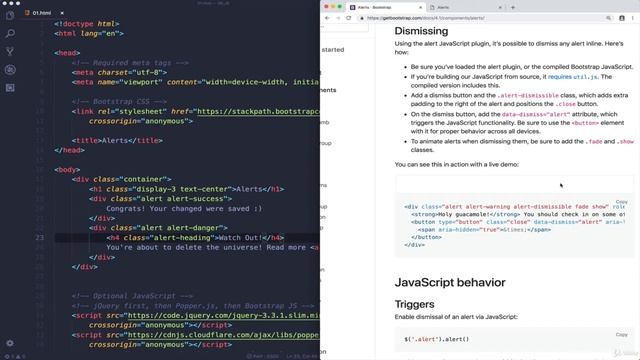Click the live demo alert box
The image size is (640, 360).
point(514,185)
